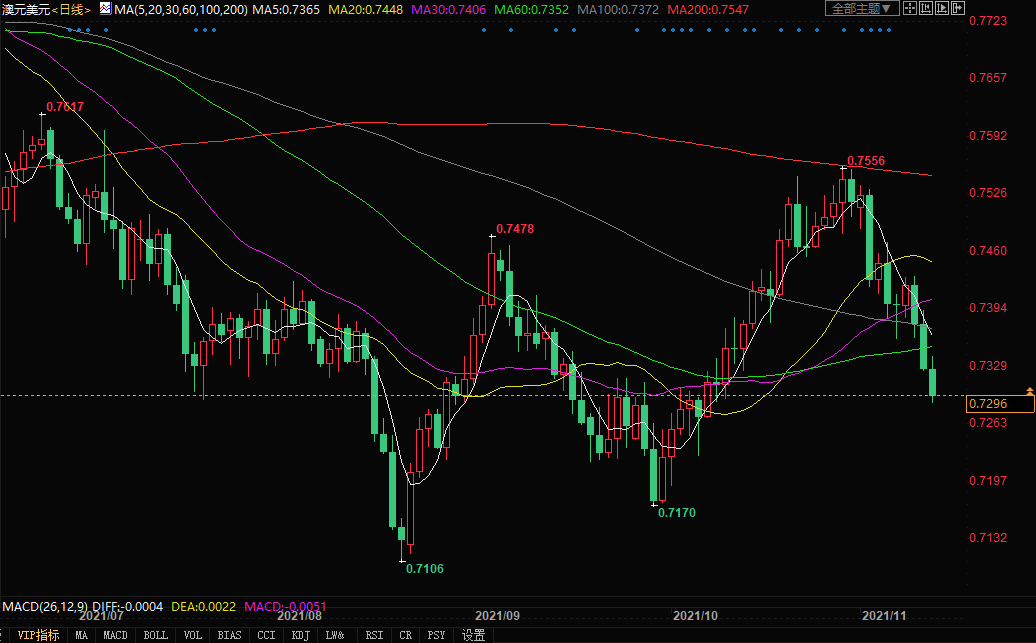Open the 全部主题 dropdown
Screen dimensions: 1036x643
pyautogui.click(x=862, y=8)
